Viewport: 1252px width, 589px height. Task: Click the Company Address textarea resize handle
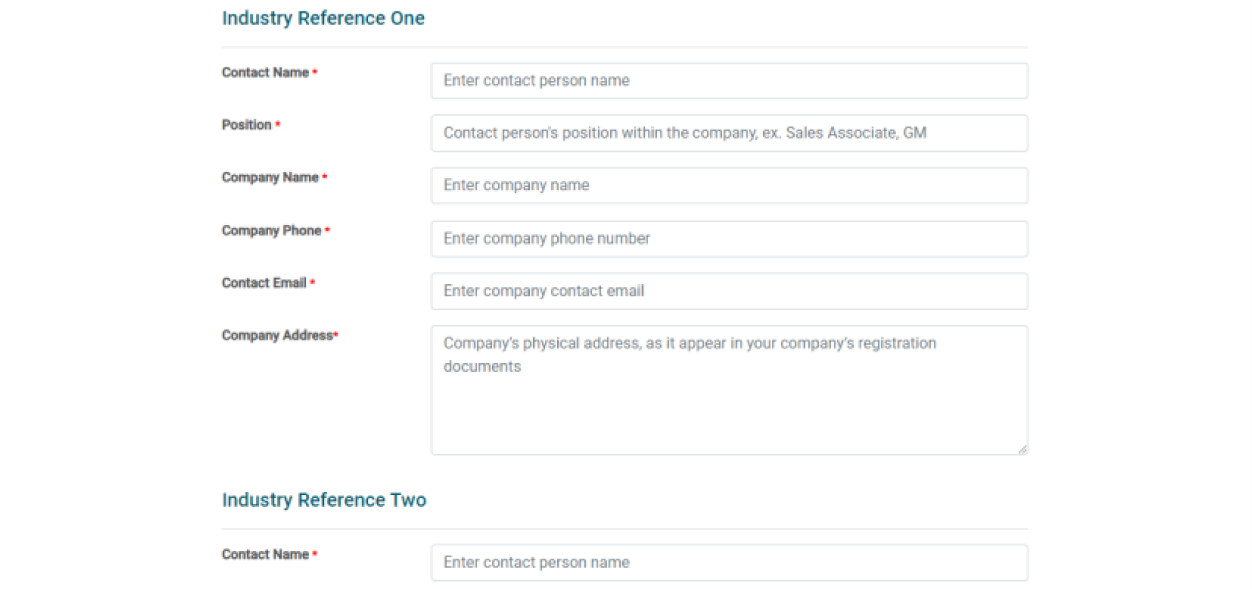1022,449
